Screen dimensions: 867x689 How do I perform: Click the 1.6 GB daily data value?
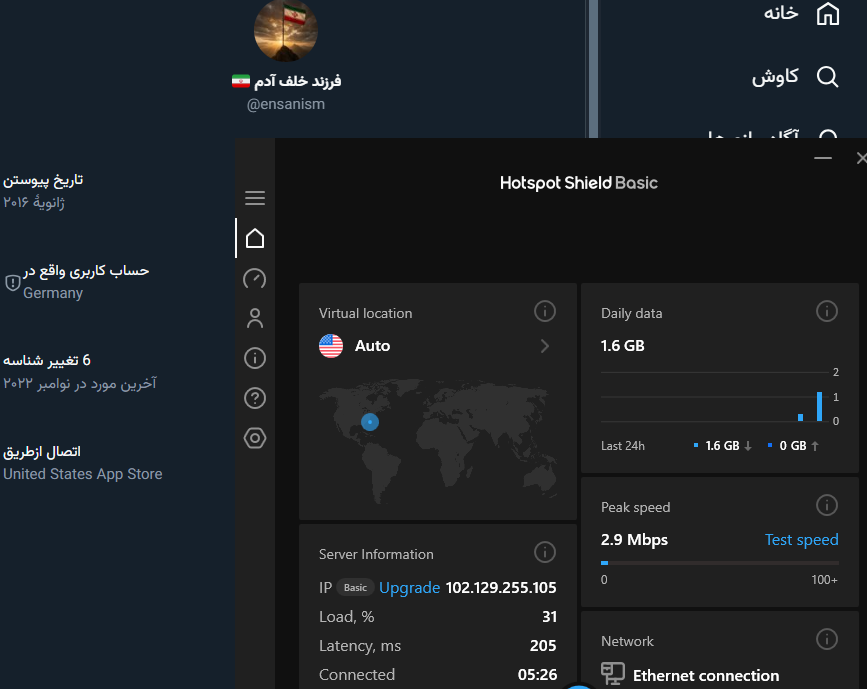623,346
